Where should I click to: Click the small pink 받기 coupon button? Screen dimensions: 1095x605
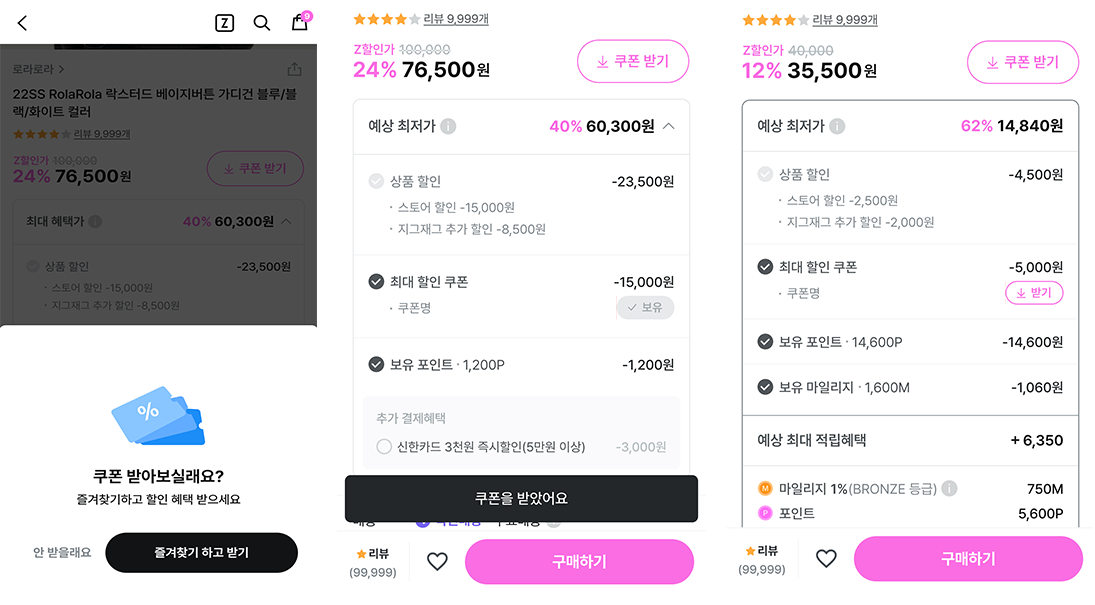point(1033,293)
